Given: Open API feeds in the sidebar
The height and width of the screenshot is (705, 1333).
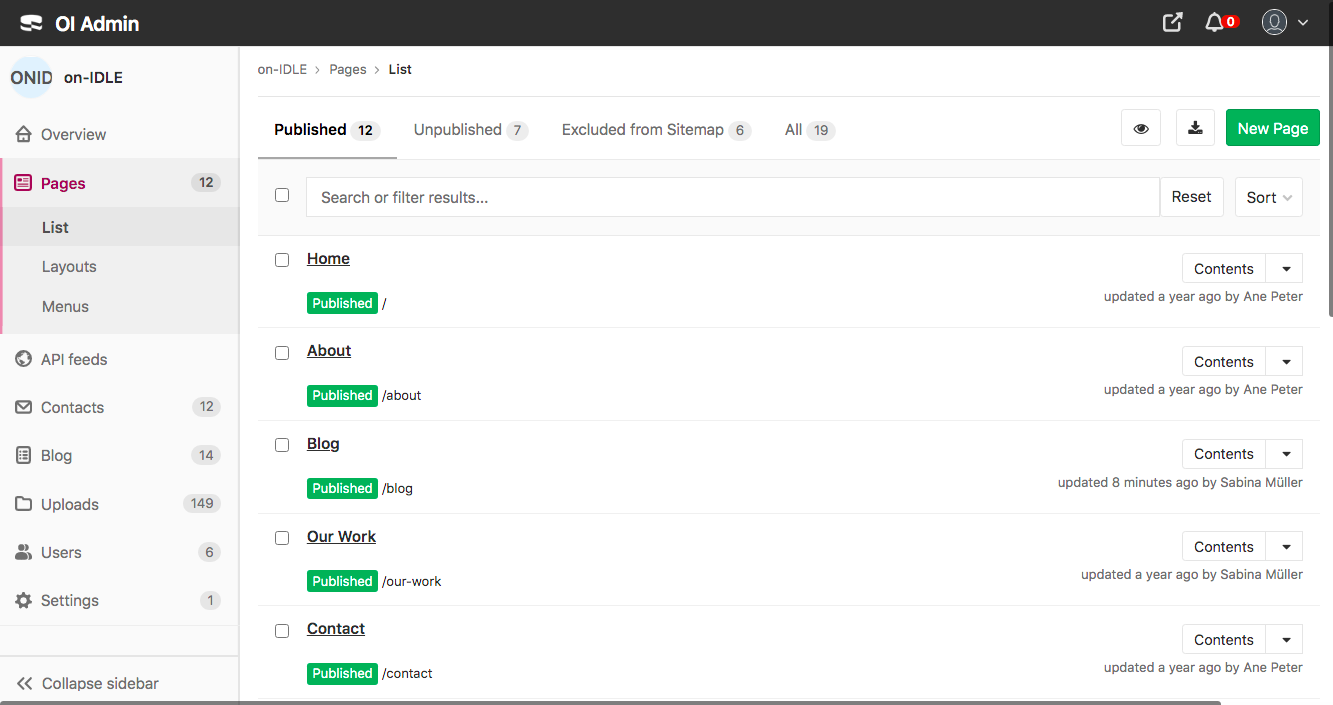Looking at the screenshot, I should click(x=74, y=359).
